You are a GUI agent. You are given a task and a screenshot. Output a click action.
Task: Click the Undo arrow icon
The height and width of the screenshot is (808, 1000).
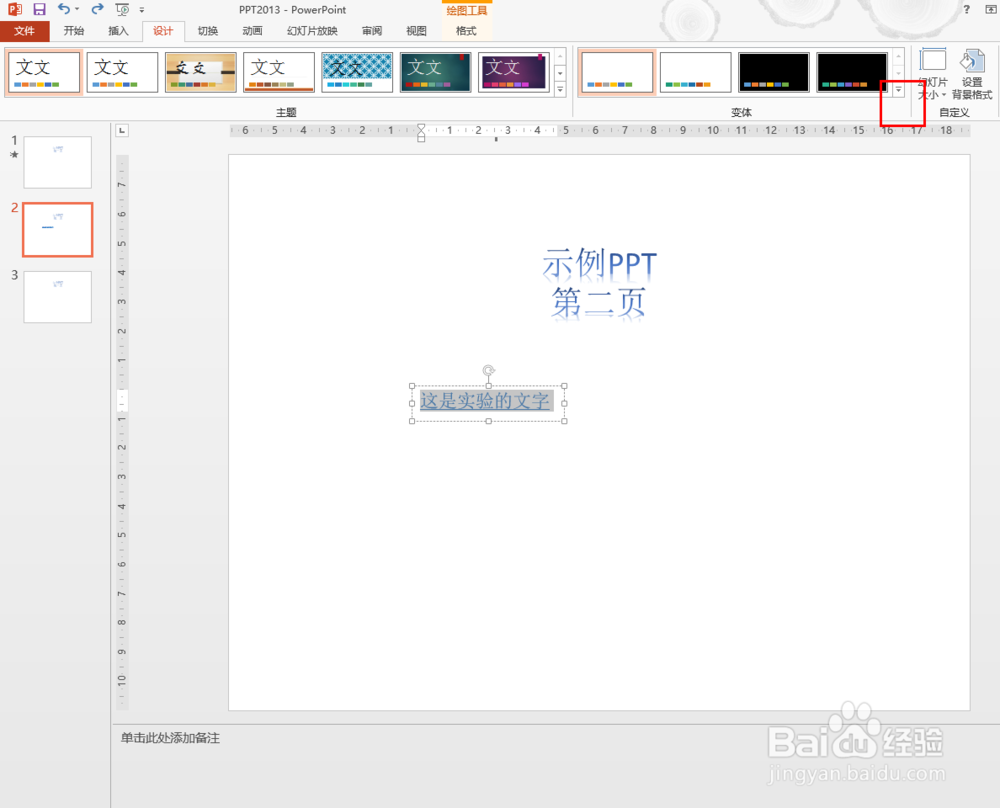[63, 9]
